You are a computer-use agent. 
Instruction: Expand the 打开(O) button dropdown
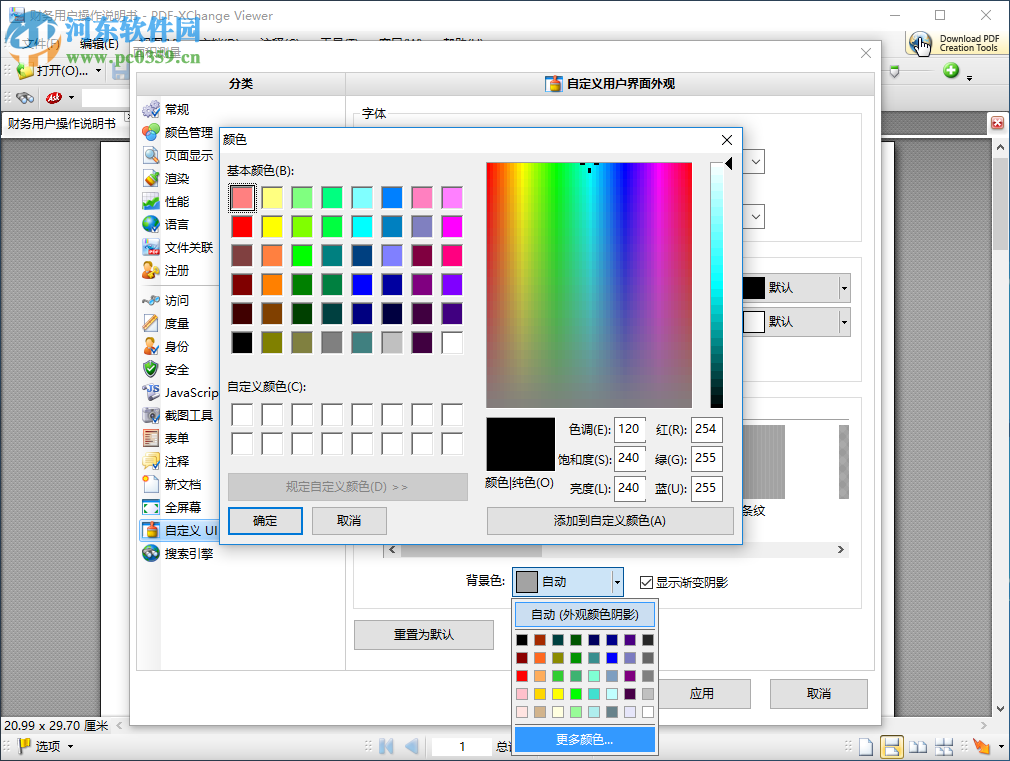100,71
